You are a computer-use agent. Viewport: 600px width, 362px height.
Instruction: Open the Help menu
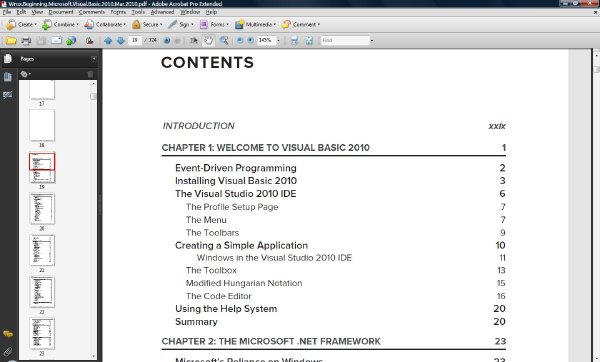point(211,12)
